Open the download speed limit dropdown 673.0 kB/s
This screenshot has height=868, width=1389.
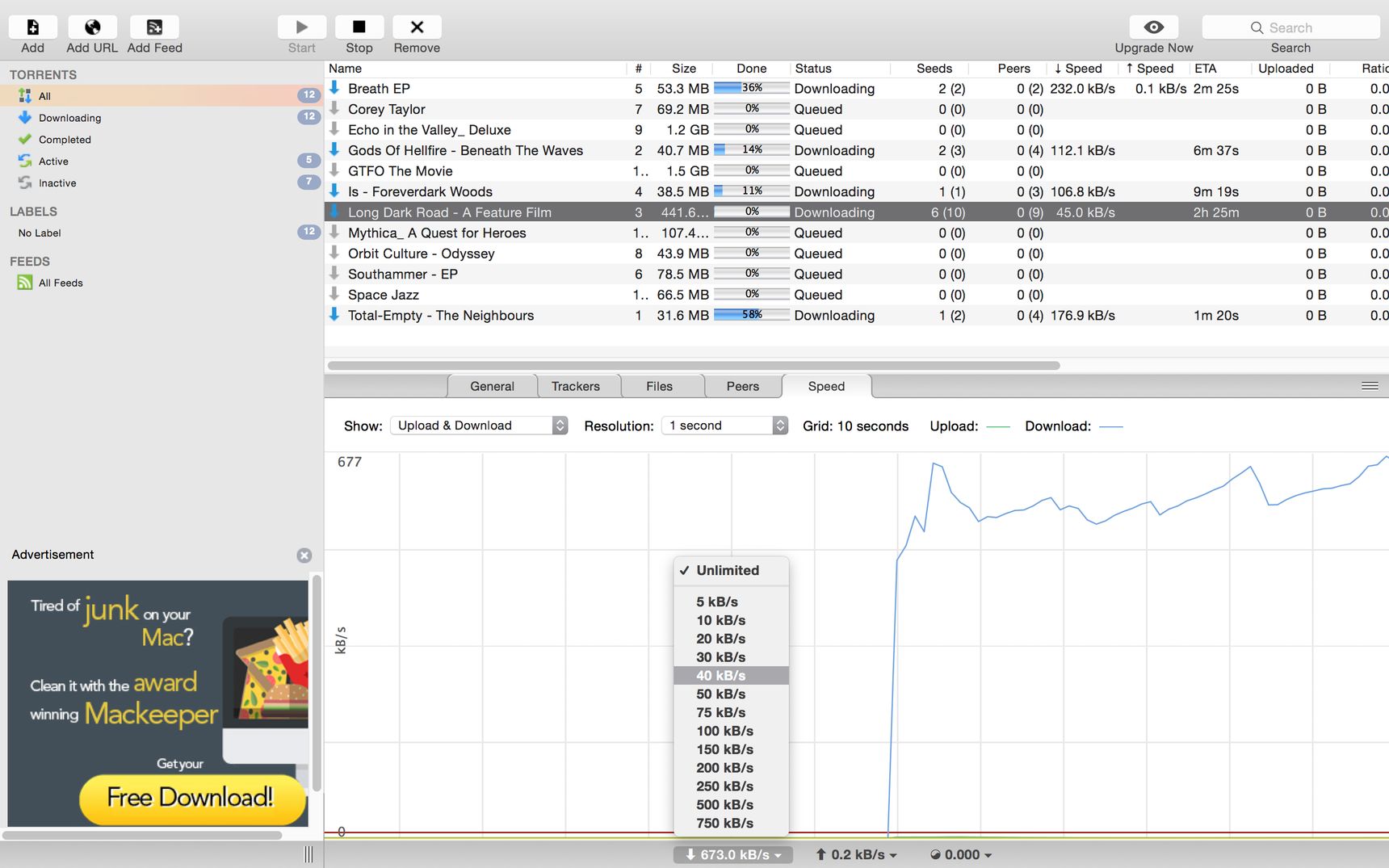733,854
